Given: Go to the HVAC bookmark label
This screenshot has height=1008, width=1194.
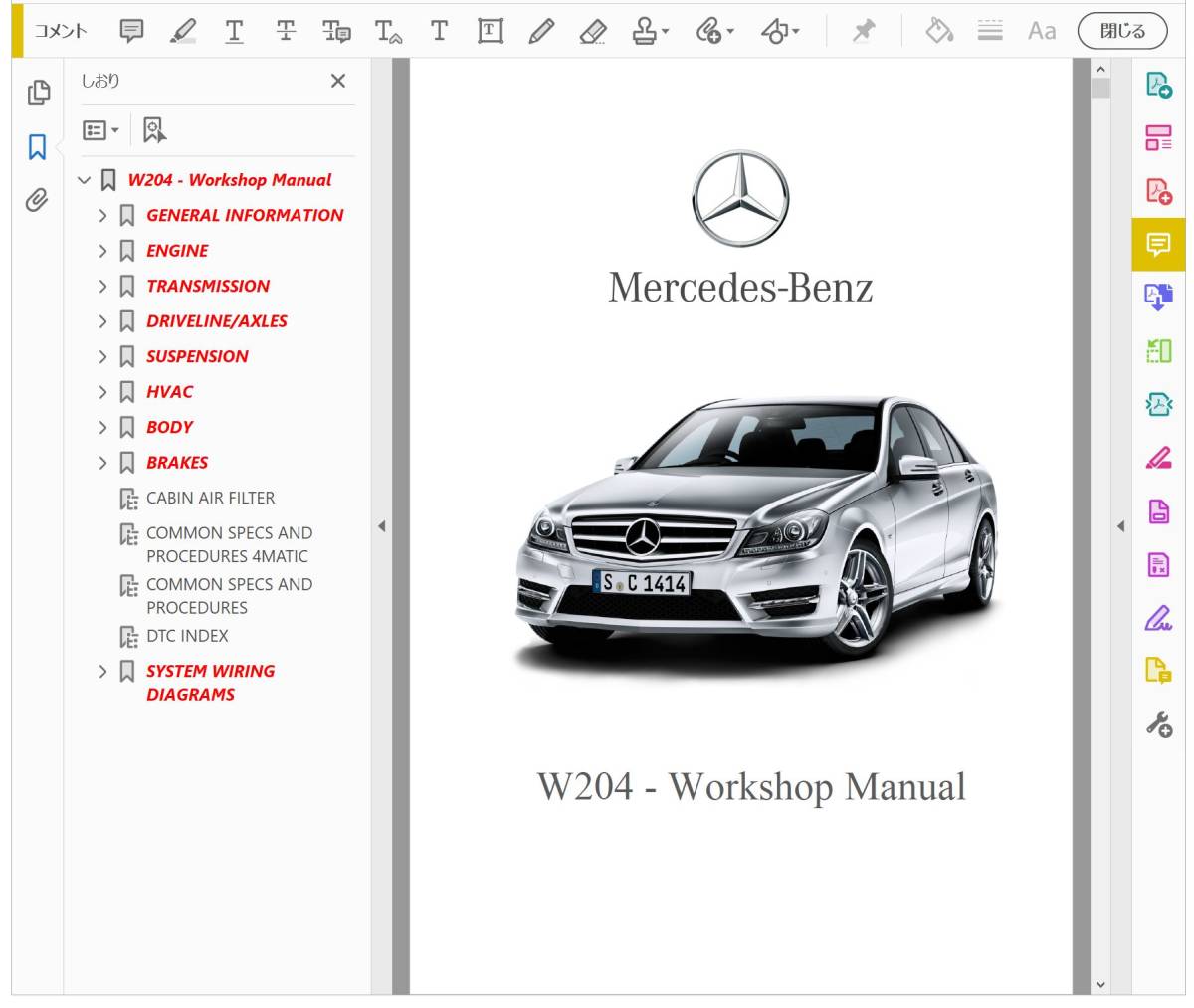Looking at the screenshot, I should tap(169, 392).
